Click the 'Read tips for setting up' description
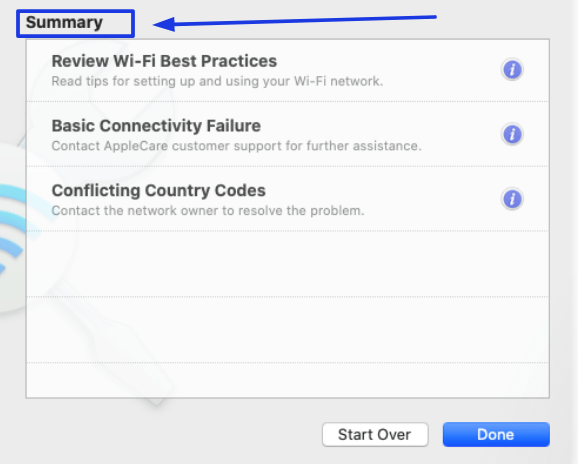 [217, 81]
